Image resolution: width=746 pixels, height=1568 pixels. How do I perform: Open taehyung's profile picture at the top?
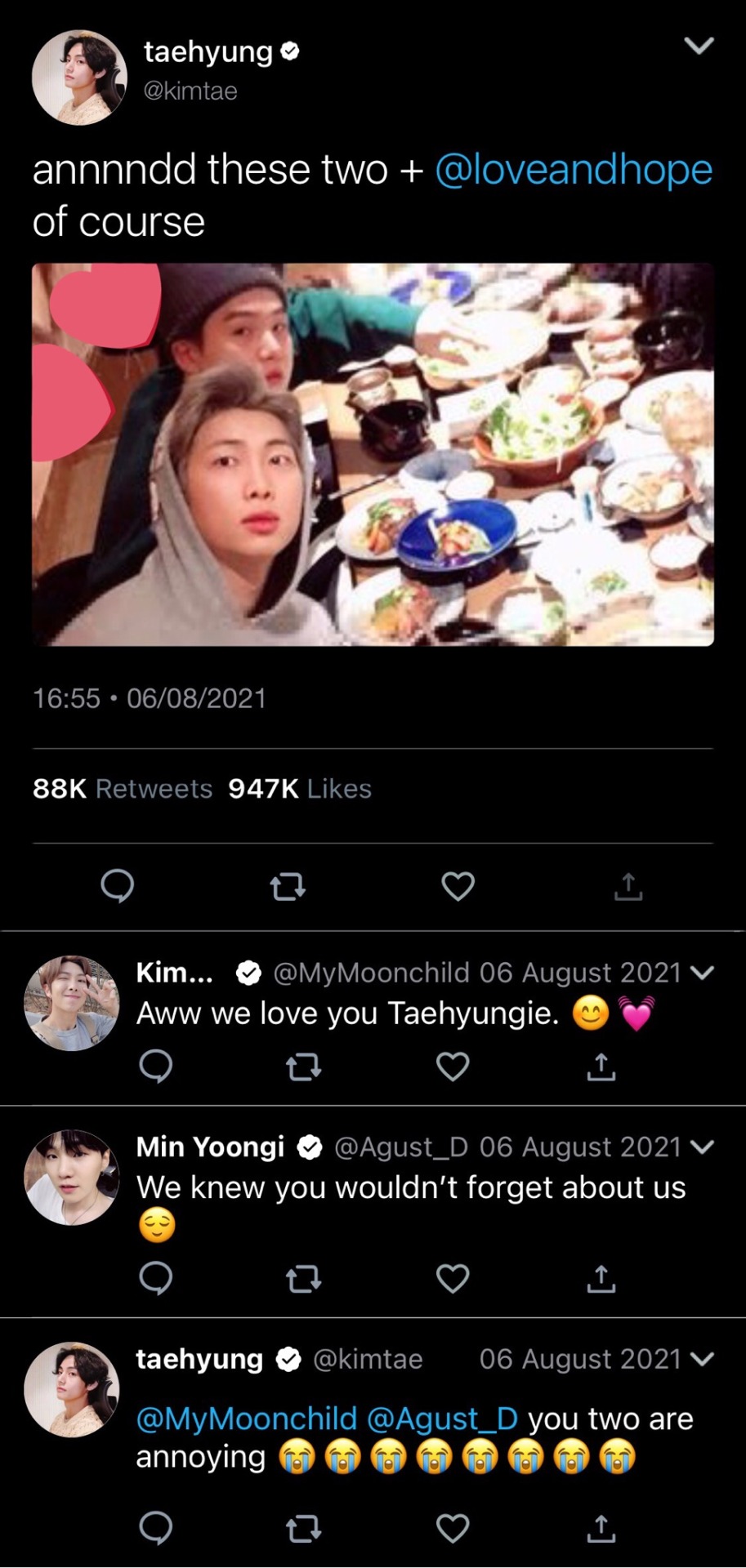[x=79, y=78]
